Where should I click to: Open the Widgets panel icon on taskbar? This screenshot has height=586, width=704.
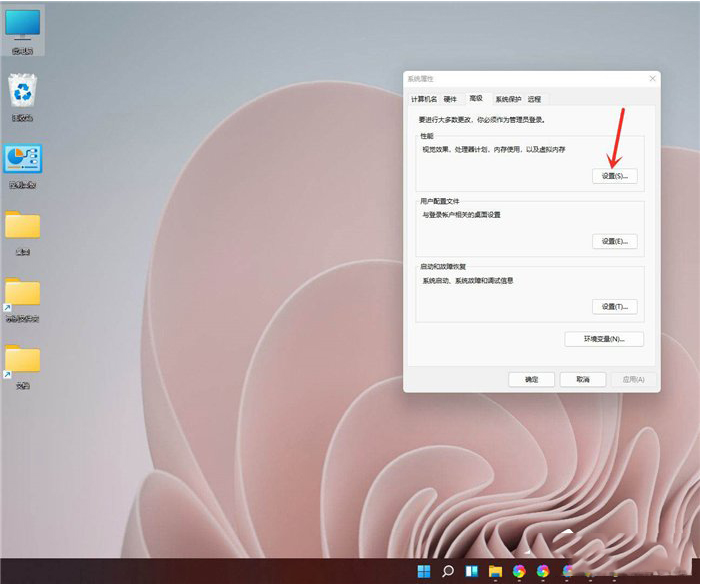click(x=471, y=571)
